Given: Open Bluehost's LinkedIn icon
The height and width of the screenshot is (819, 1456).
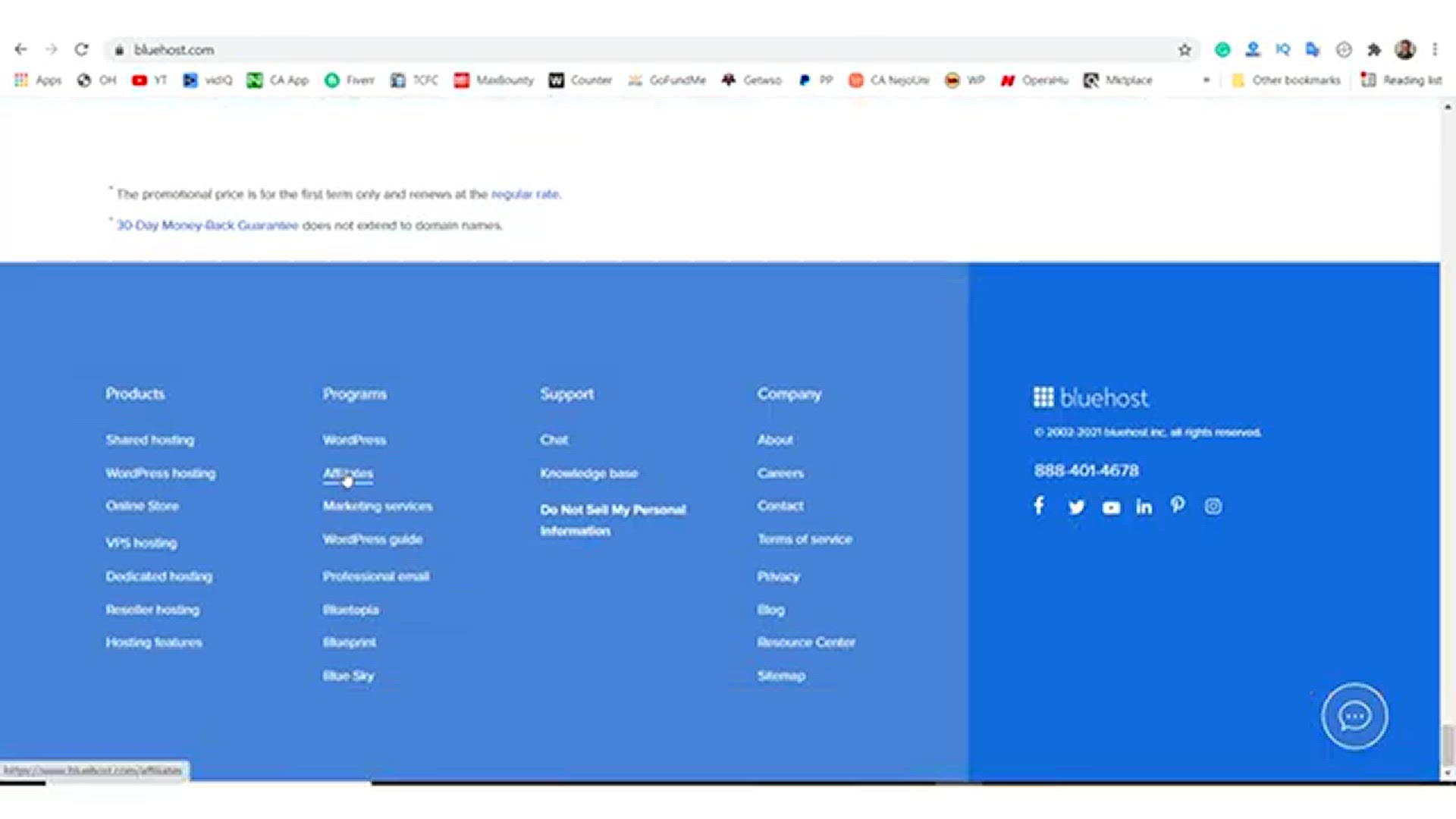Looking at the screenshot, I should click(x=1144, y=507).
